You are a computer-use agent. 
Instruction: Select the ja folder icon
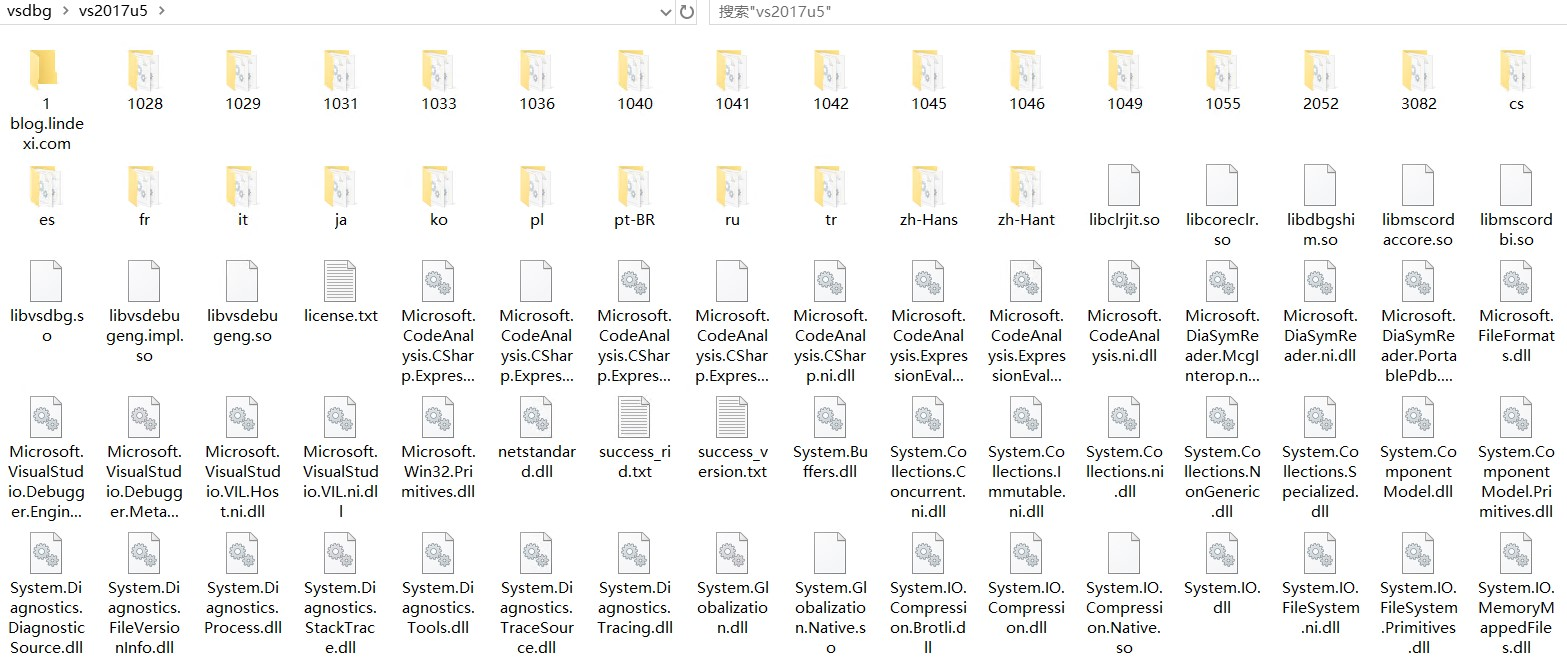click(341, 186)
